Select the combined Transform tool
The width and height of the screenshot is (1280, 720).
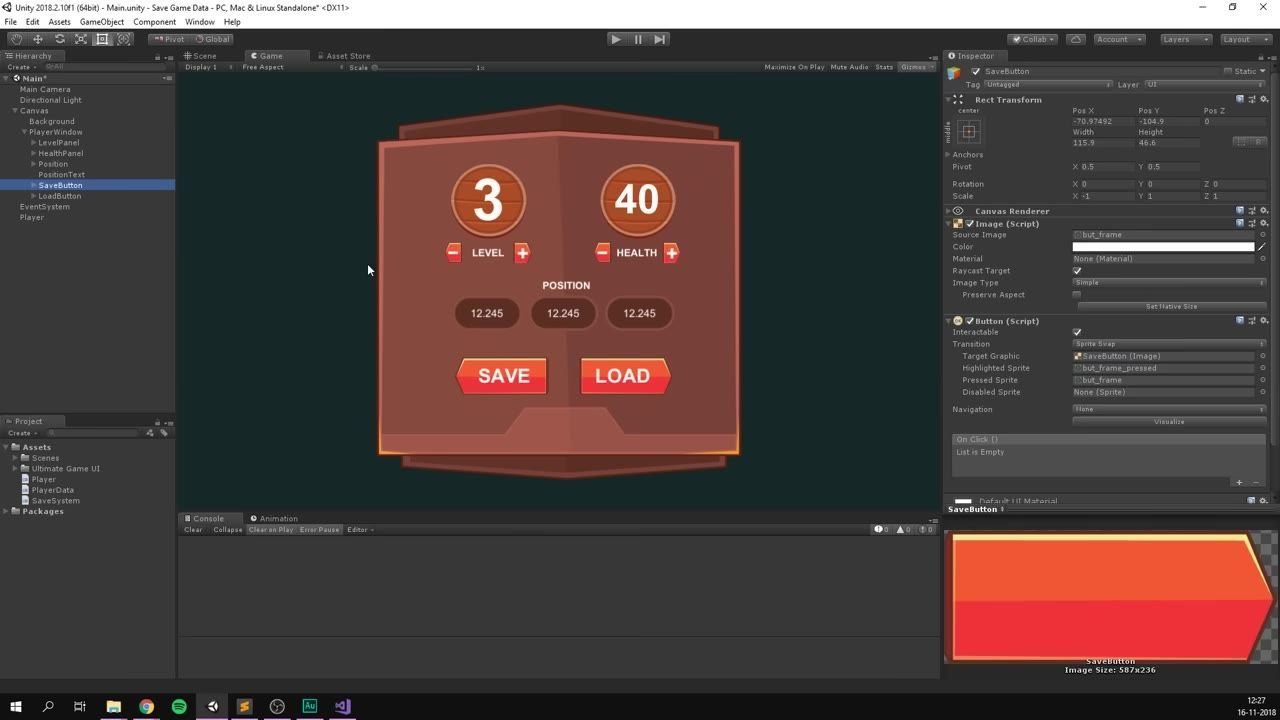coord(124,39)
